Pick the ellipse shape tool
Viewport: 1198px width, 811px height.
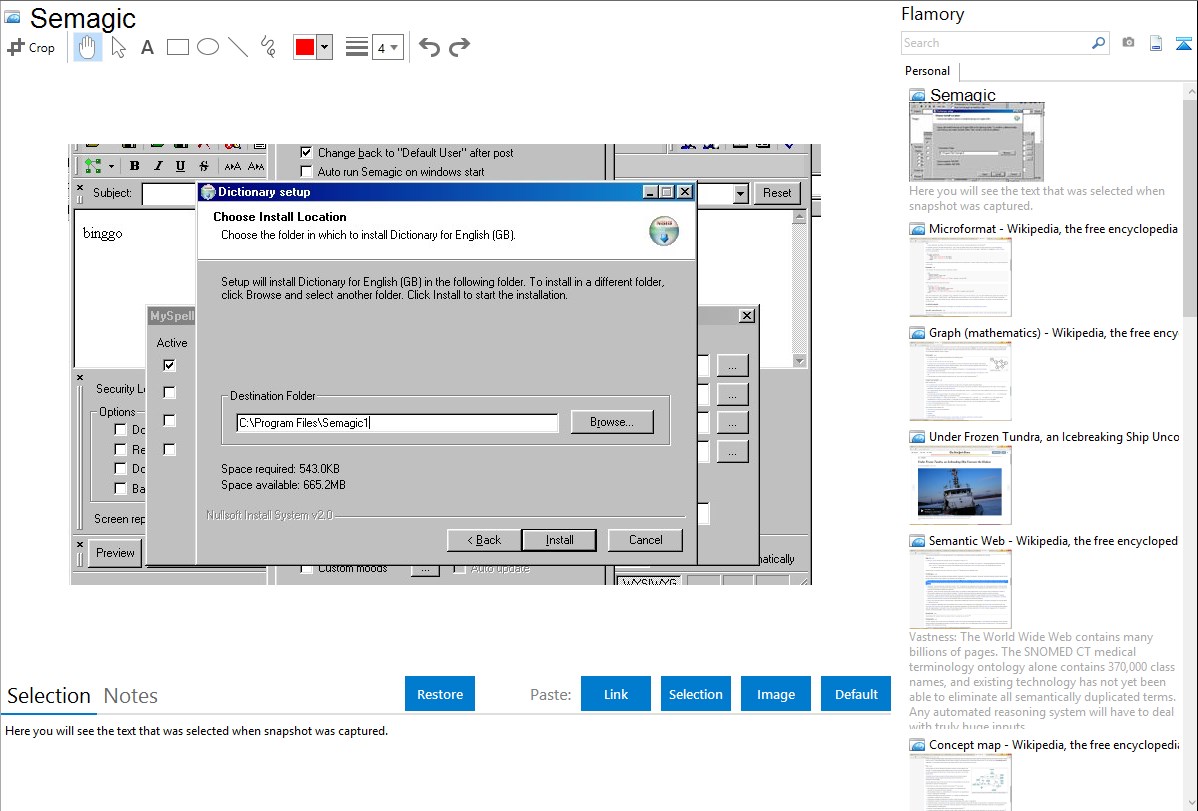208,47
